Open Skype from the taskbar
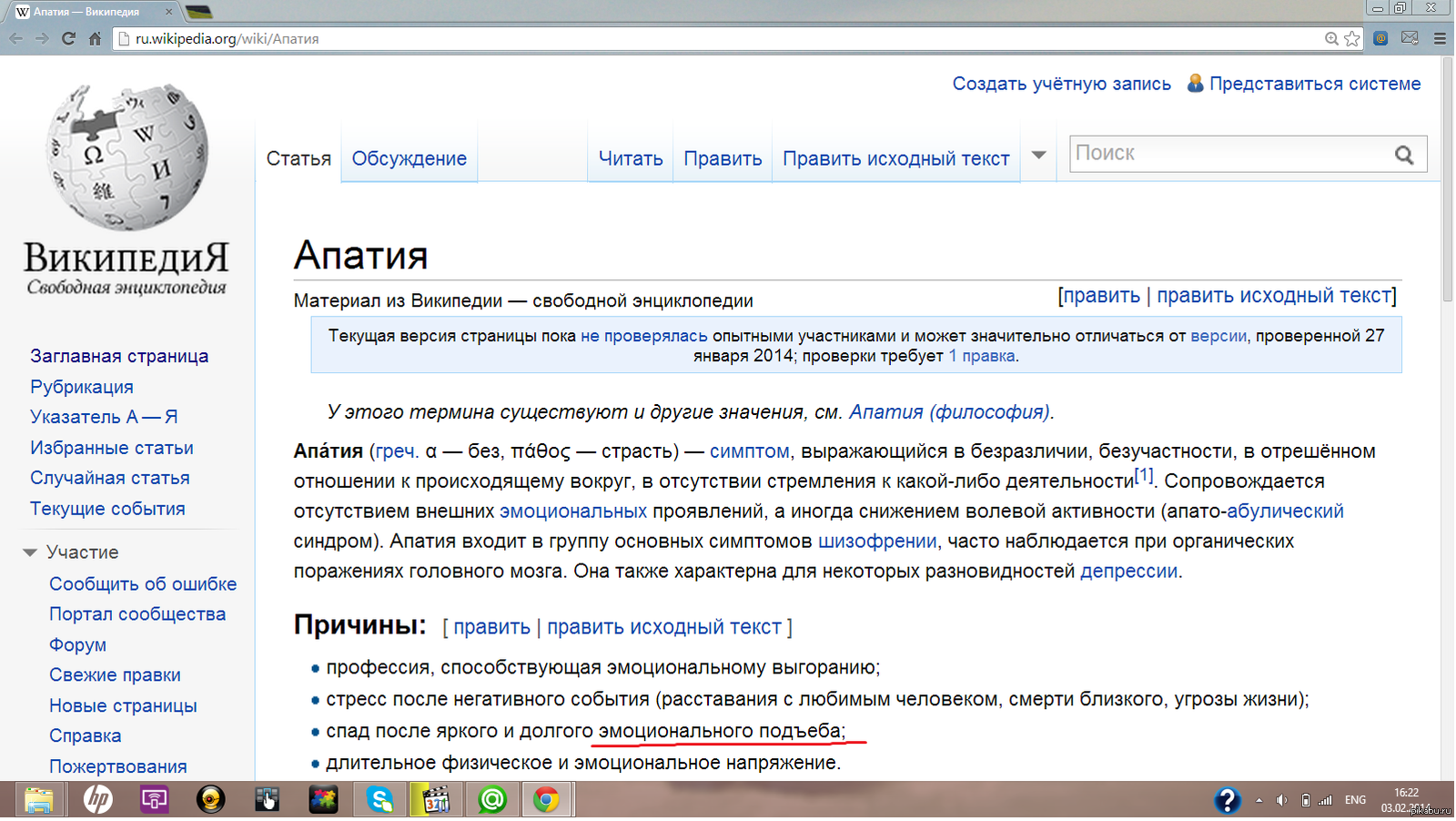The image size is (1456, 821). click(379, 800)
